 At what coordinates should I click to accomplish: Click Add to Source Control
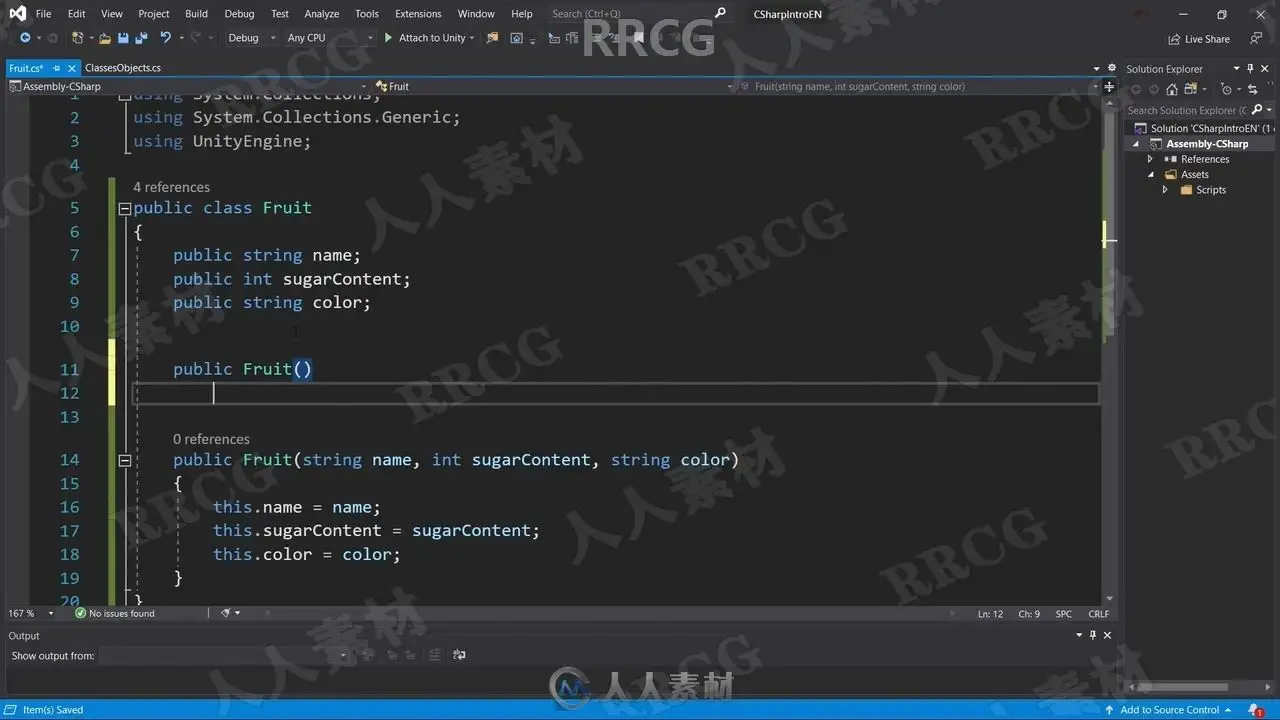click(x=1169, y=710)
